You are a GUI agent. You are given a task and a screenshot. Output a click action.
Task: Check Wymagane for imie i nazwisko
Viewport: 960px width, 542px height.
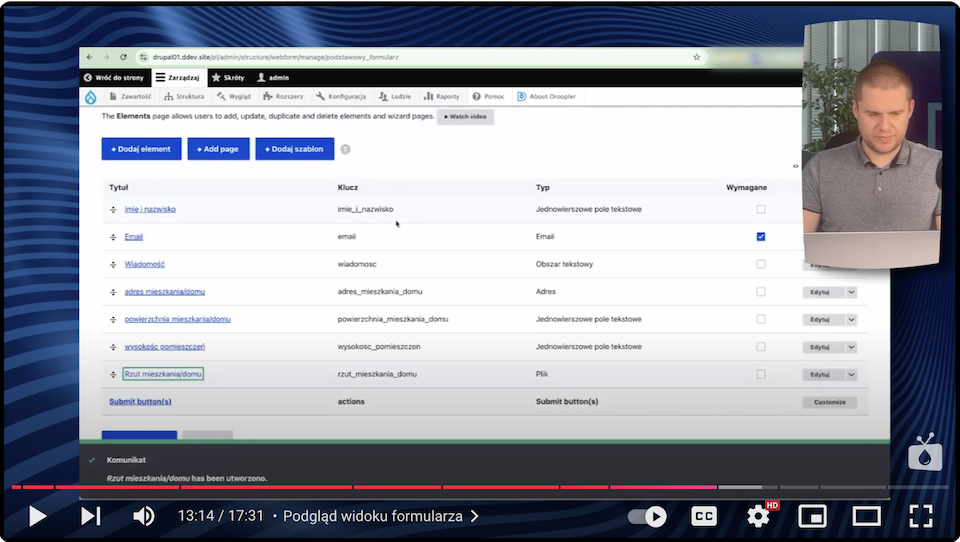point(760,209)
